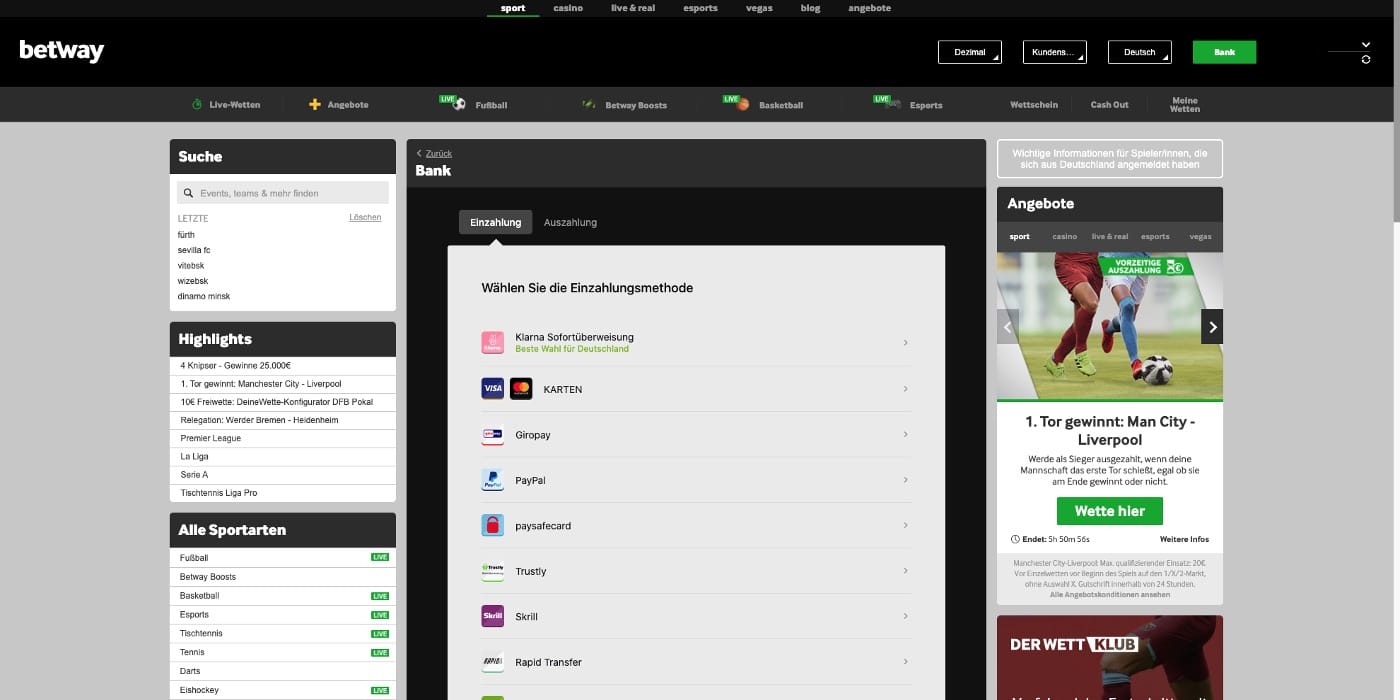
Task: Open Klarna Sofortüberweisung row chevron
Action: coord(905,343)
